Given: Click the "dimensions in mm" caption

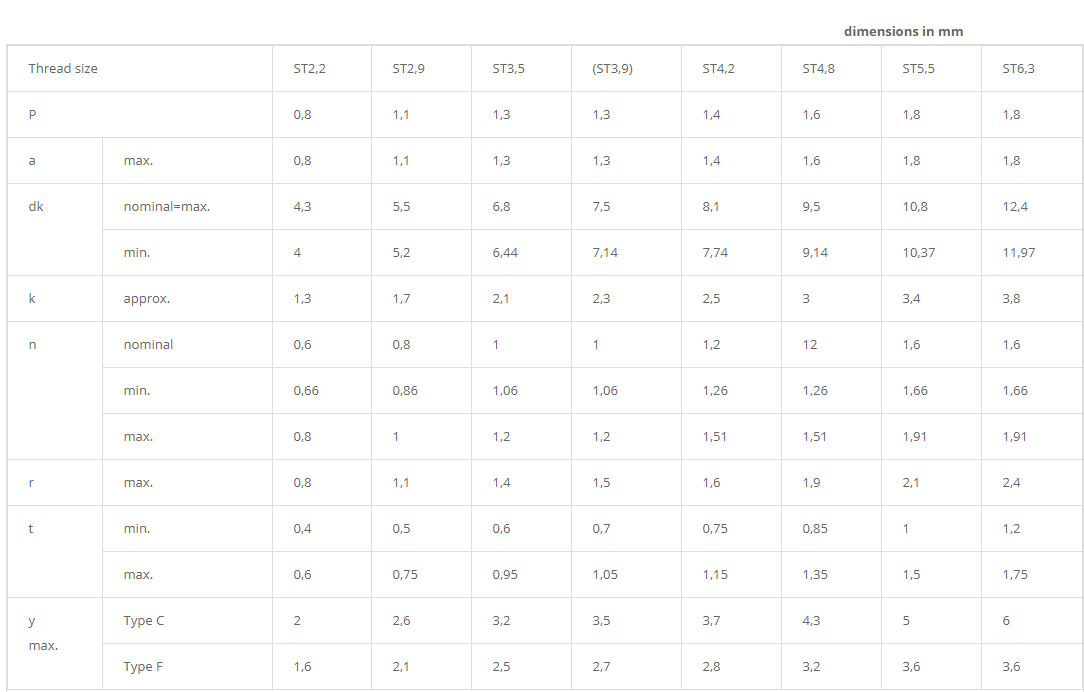Looking at the screenshot, I should click(903, 31).
